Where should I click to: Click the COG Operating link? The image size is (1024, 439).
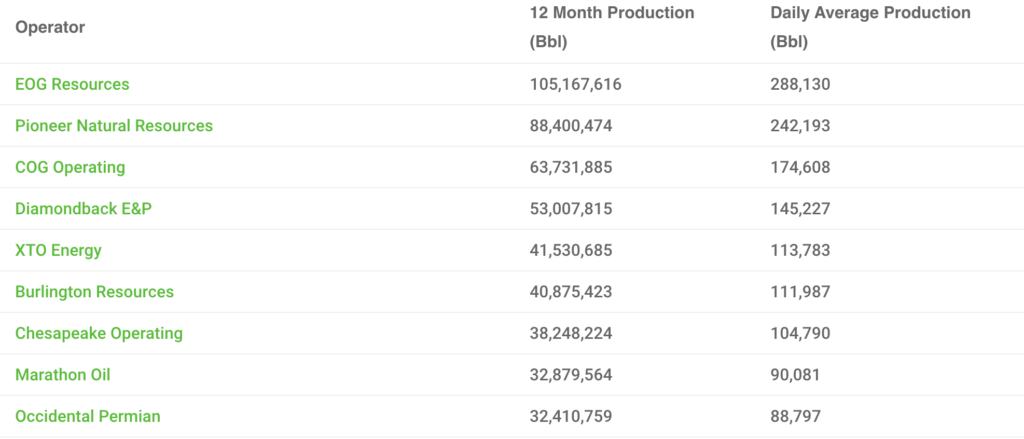tap(70, 168)
